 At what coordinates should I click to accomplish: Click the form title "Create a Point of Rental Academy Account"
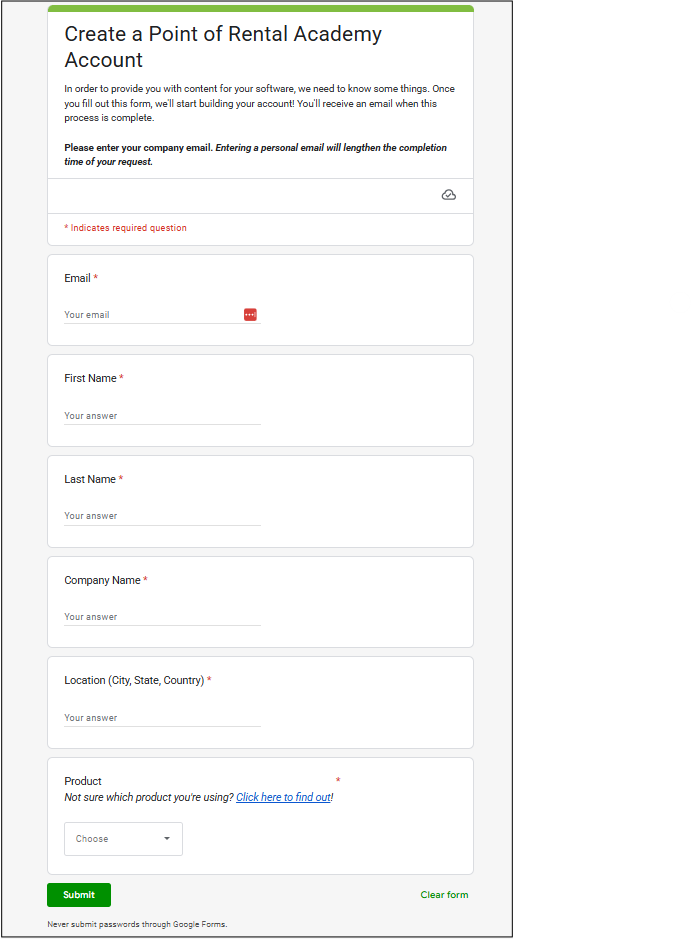click(223, 47)
